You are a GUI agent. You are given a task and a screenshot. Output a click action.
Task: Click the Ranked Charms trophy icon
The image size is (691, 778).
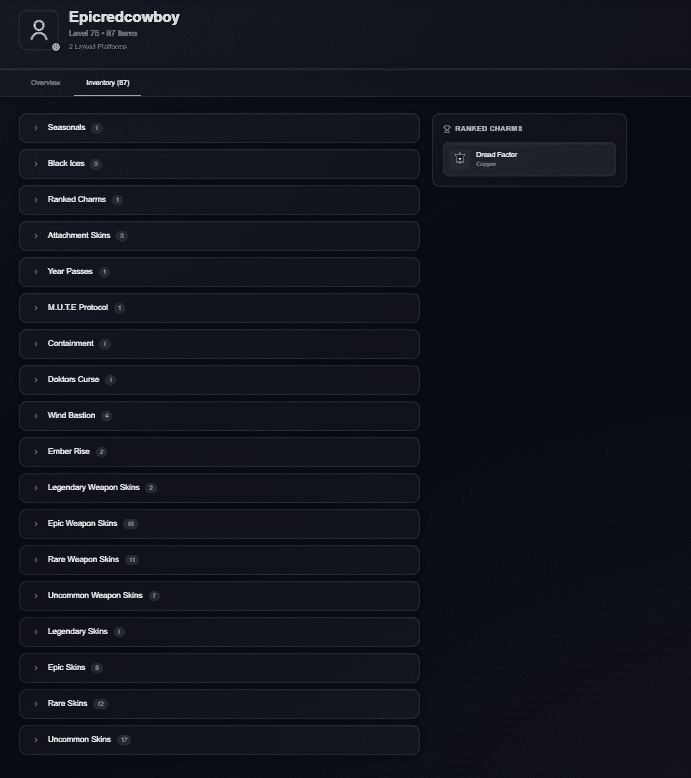pyautogui.click(x=446, y=129)
